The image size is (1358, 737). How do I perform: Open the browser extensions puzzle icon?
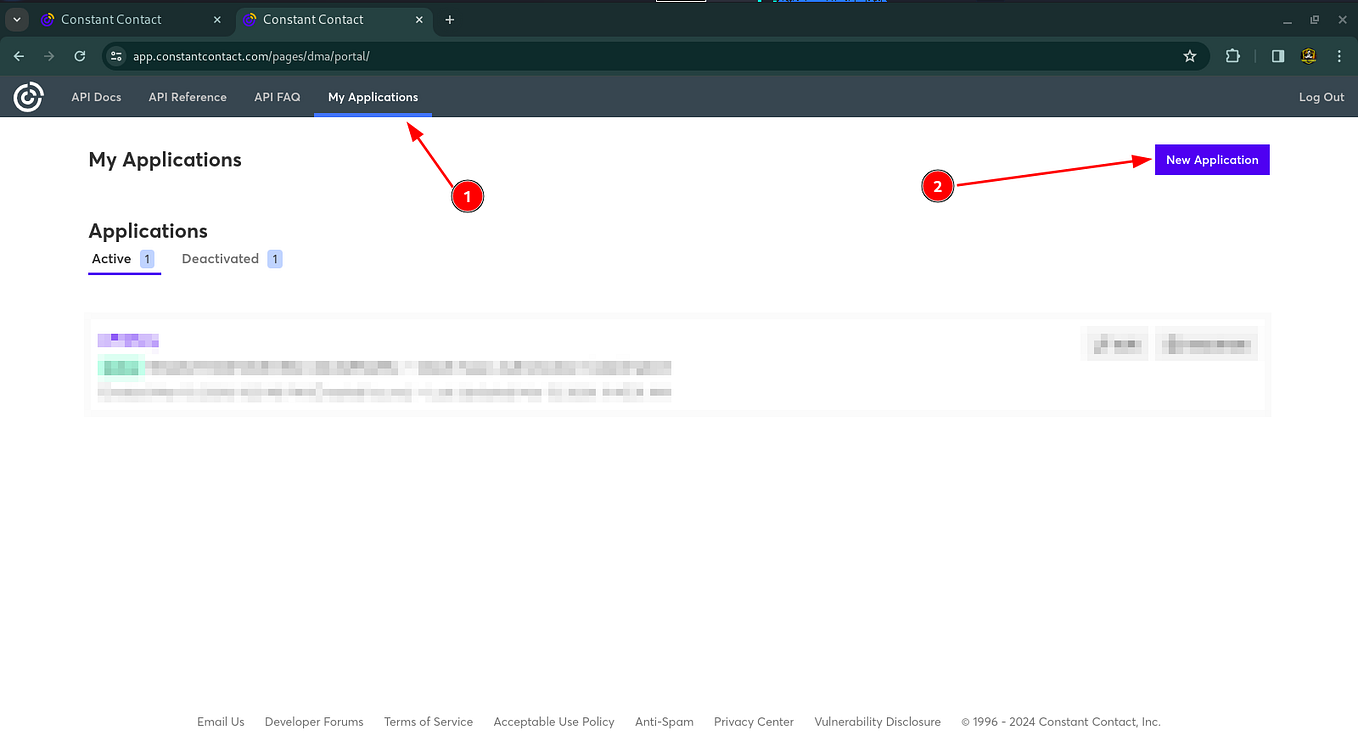pos(1232,56)
